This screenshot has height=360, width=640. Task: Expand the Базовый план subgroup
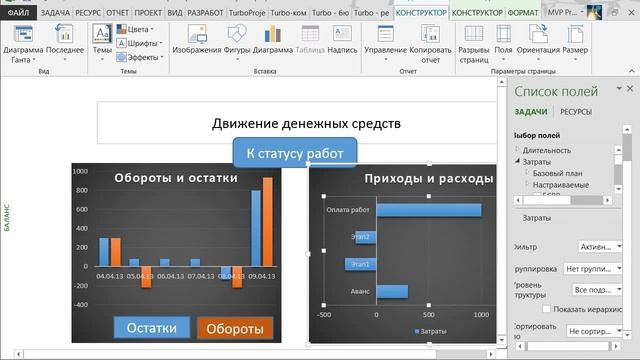click(527, 173)
